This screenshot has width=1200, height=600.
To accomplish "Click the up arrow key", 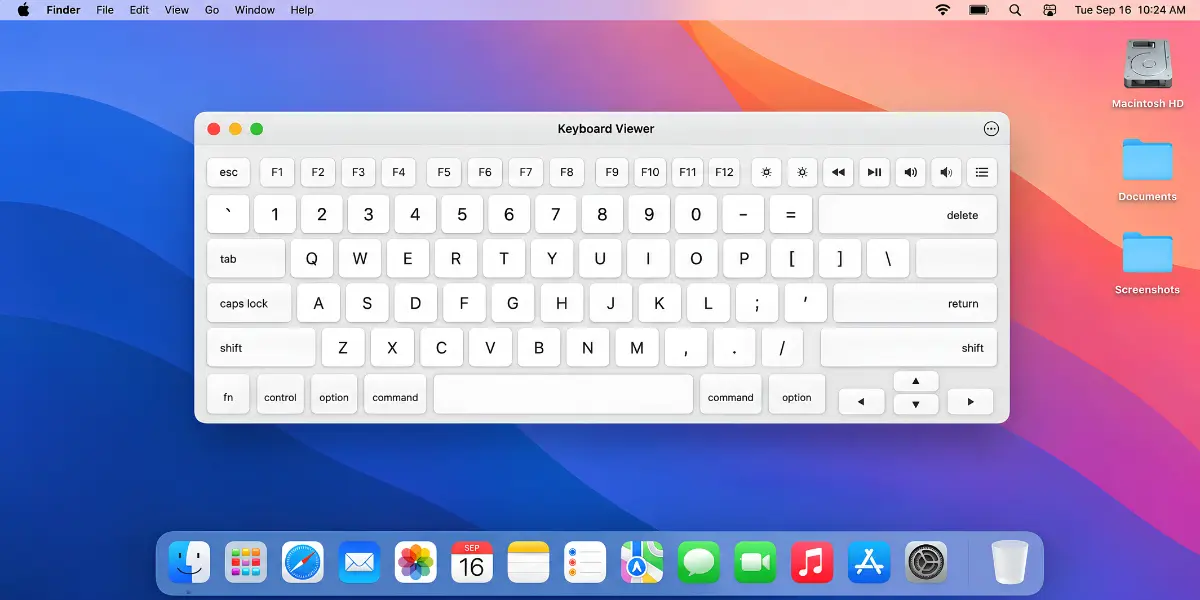I will tap(915, 381).
